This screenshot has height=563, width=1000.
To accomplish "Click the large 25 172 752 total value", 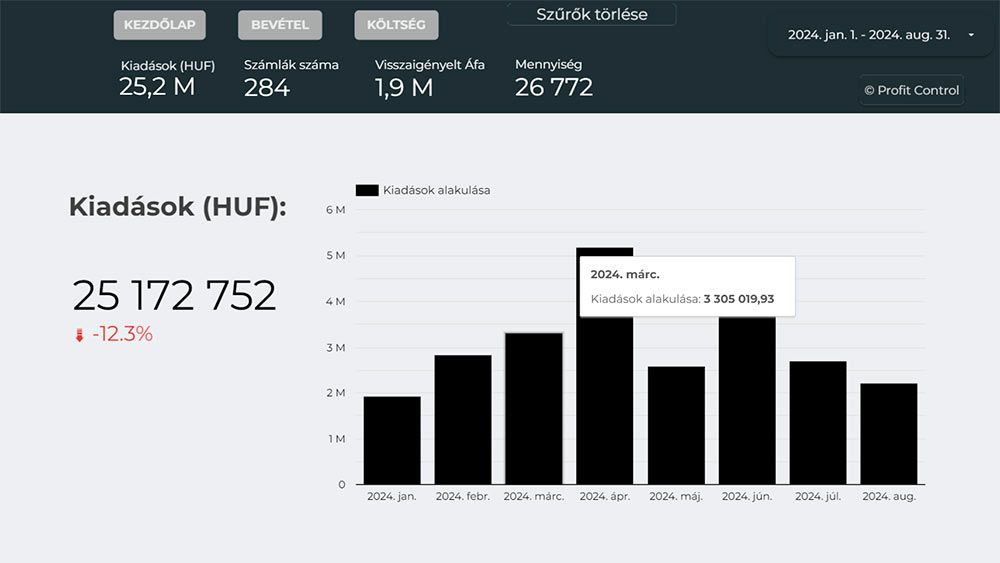I will 174,296.
